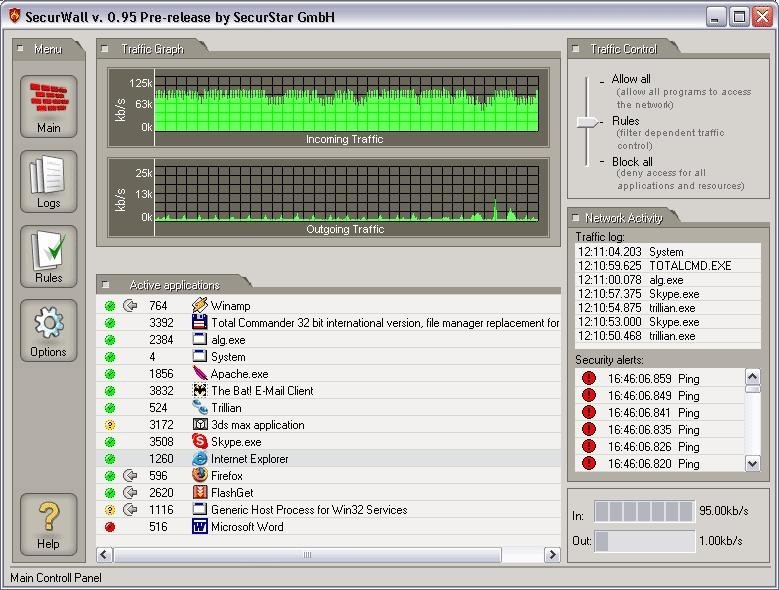Image resolution: width=779 pixels, height=590 pixels.
Task: Select the TOTALCMD.EXE traffic log entry
Action: point(668,266)
